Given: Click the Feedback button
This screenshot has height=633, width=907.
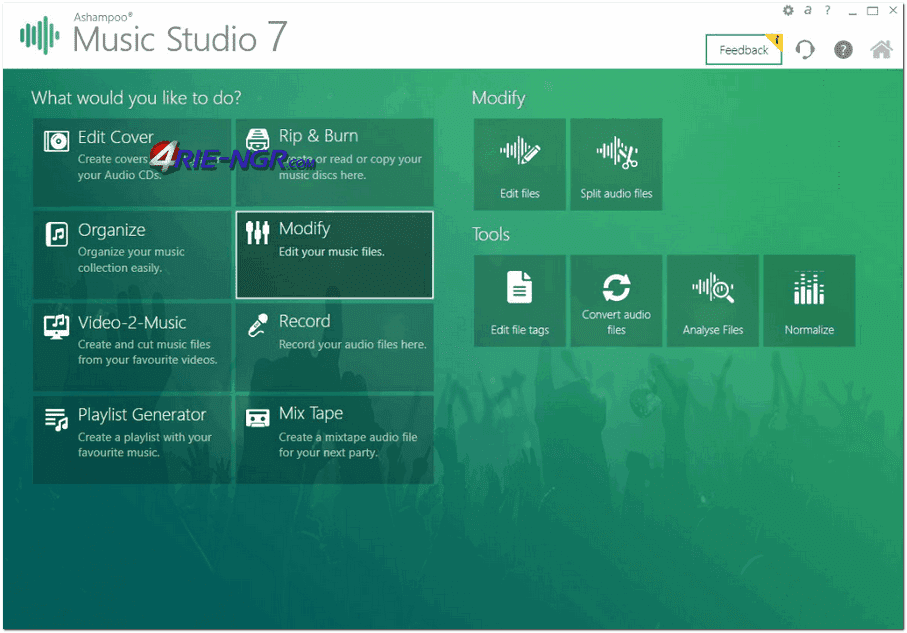Looking at the screenshot, I should [x=744, y=50].
